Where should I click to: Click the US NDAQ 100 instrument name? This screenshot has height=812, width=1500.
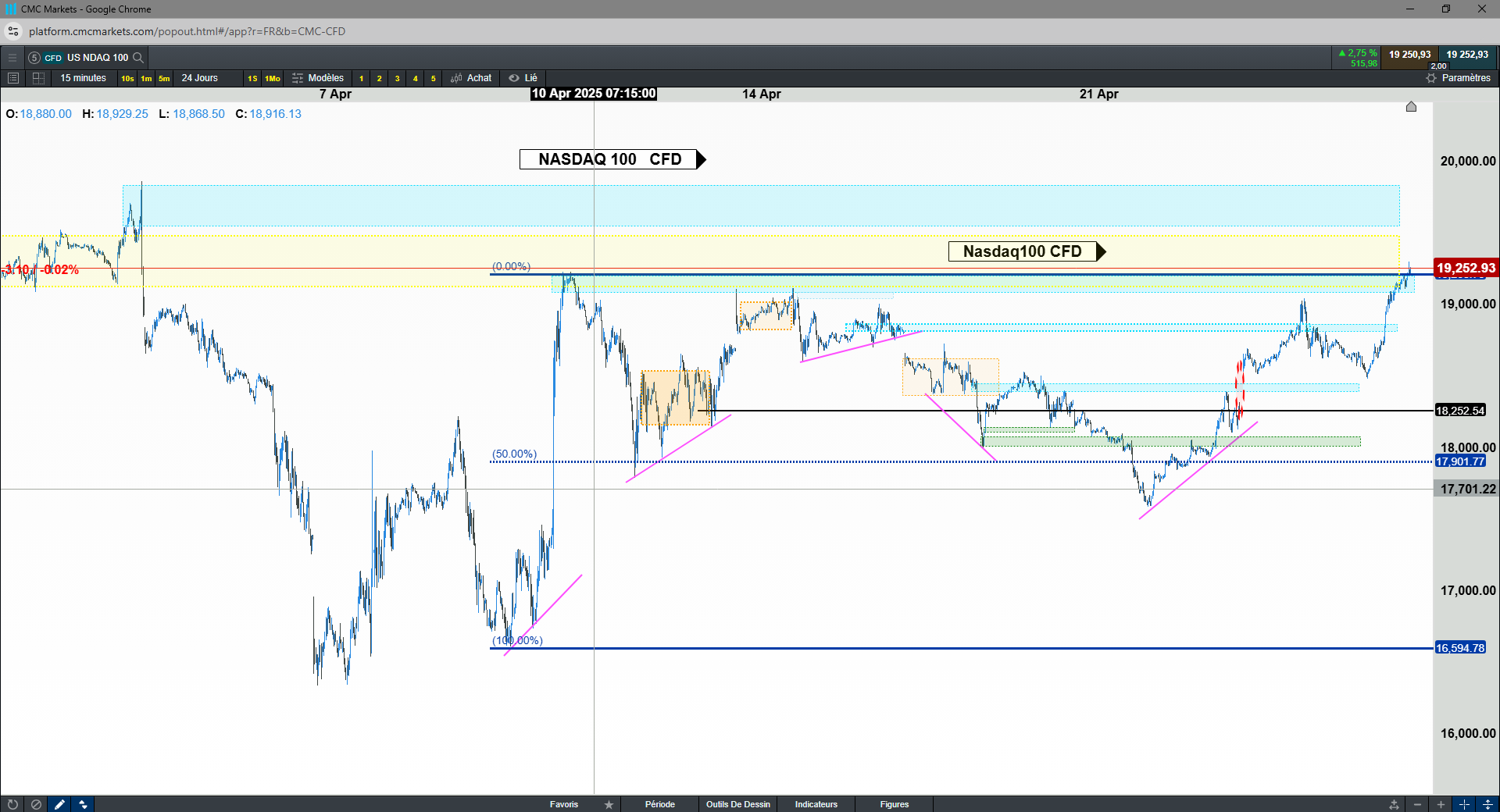[98, 58]
